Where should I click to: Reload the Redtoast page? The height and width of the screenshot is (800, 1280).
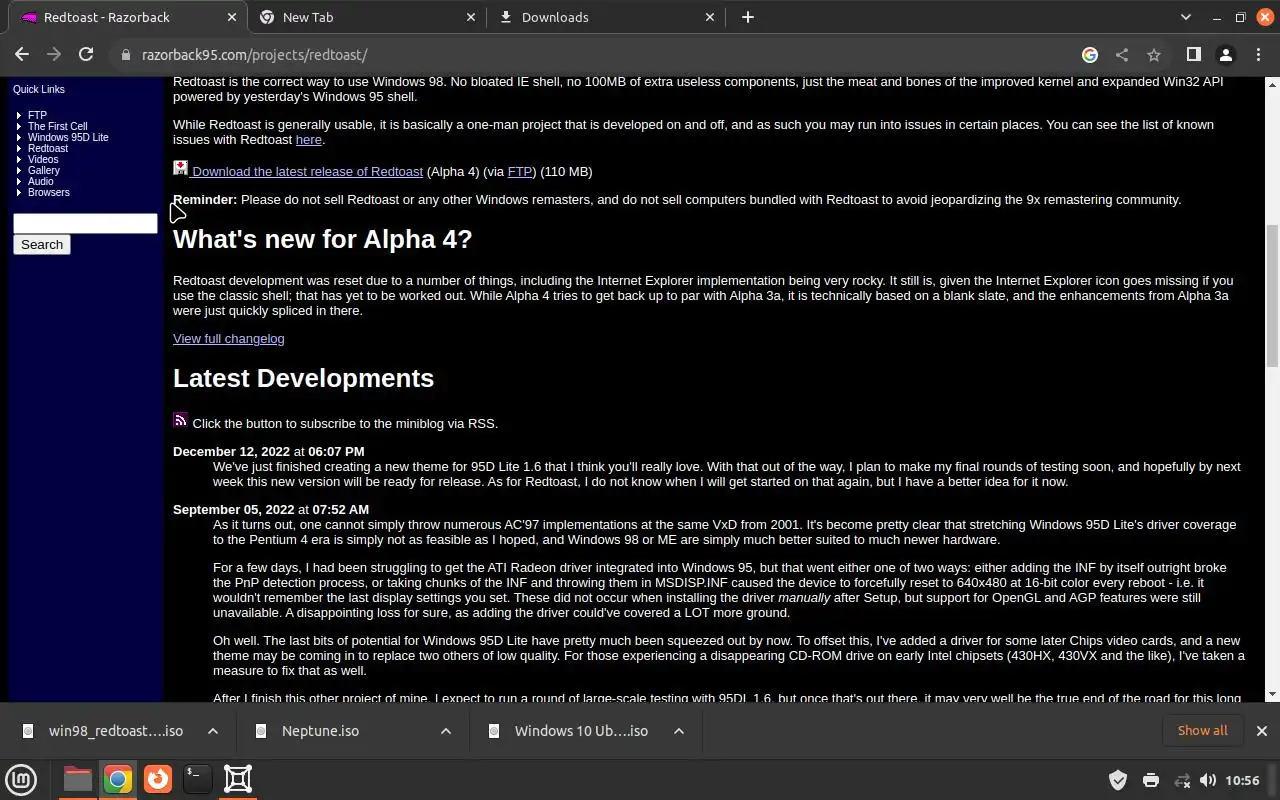point(86,55)
